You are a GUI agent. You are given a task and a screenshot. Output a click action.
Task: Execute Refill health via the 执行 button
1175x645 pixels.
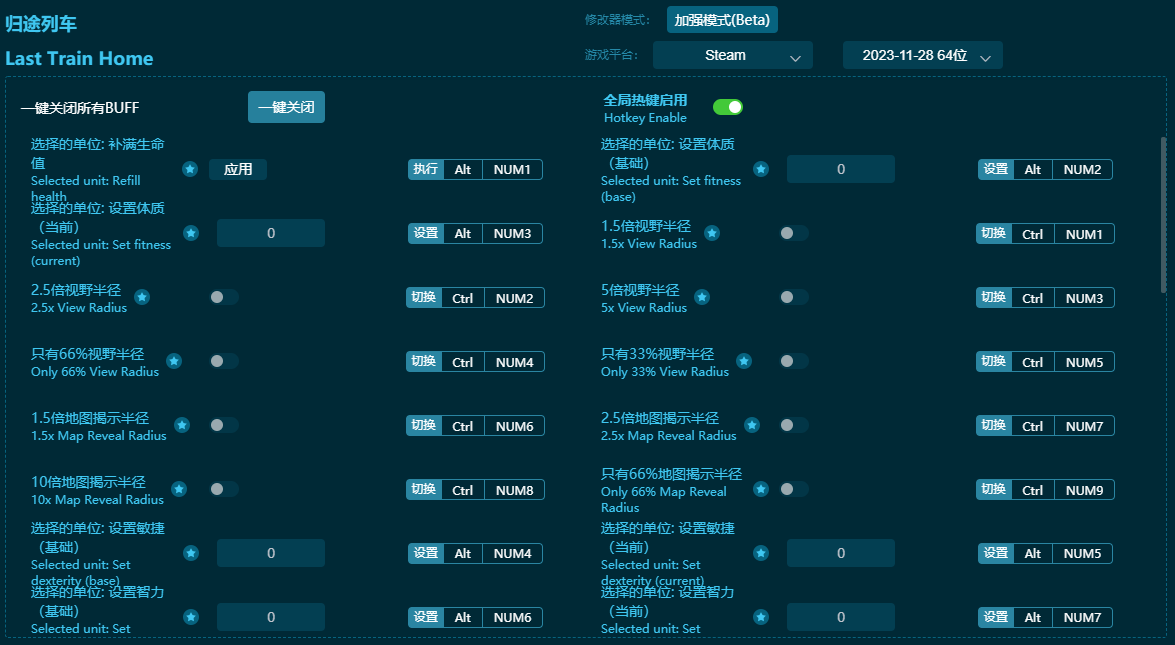point(424,169)
